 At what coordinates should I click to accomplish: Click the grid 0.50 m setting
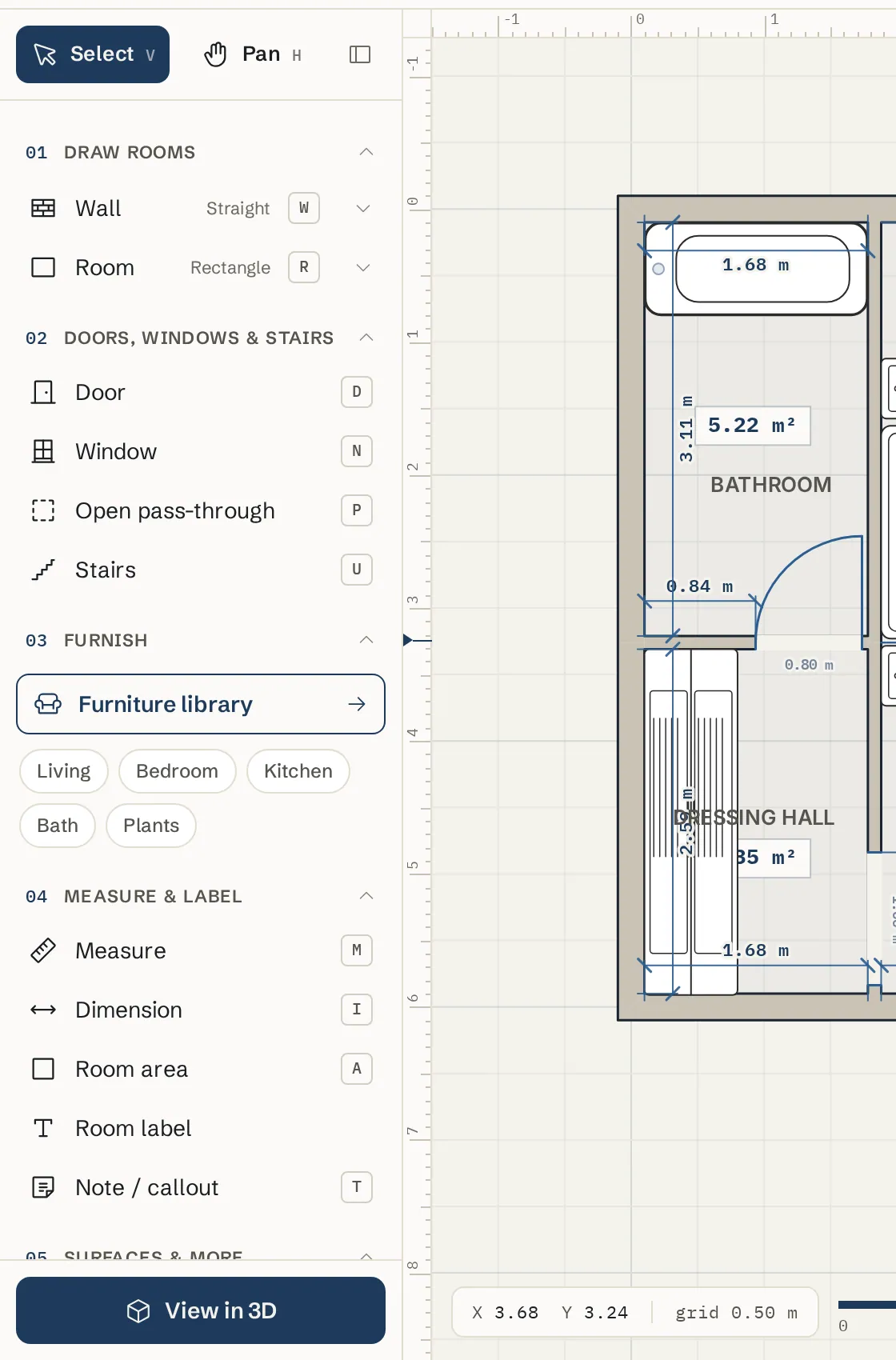736,1313
